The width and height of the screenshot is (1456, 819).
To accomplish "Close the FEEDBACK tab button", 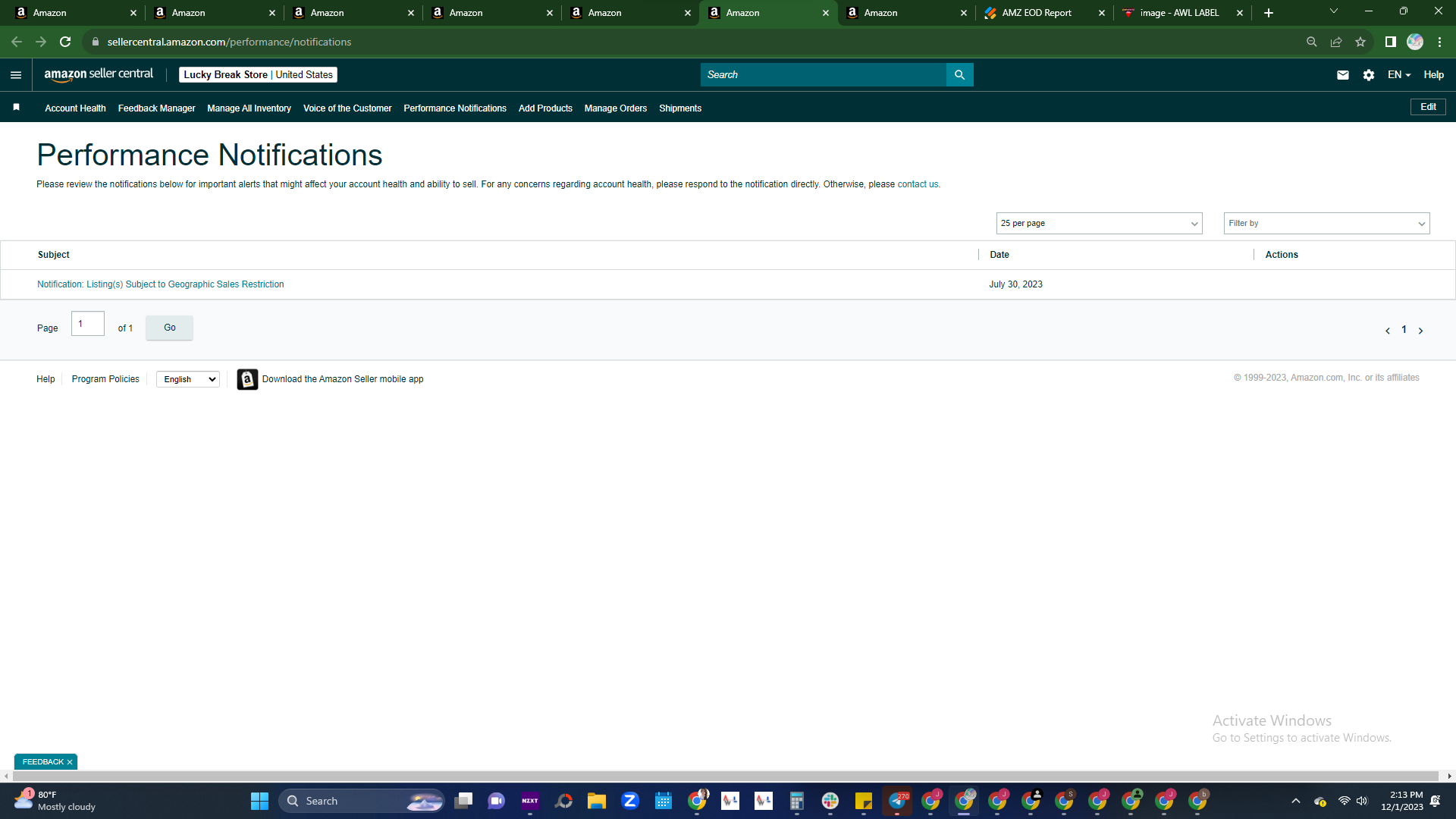I will [70, 762].
